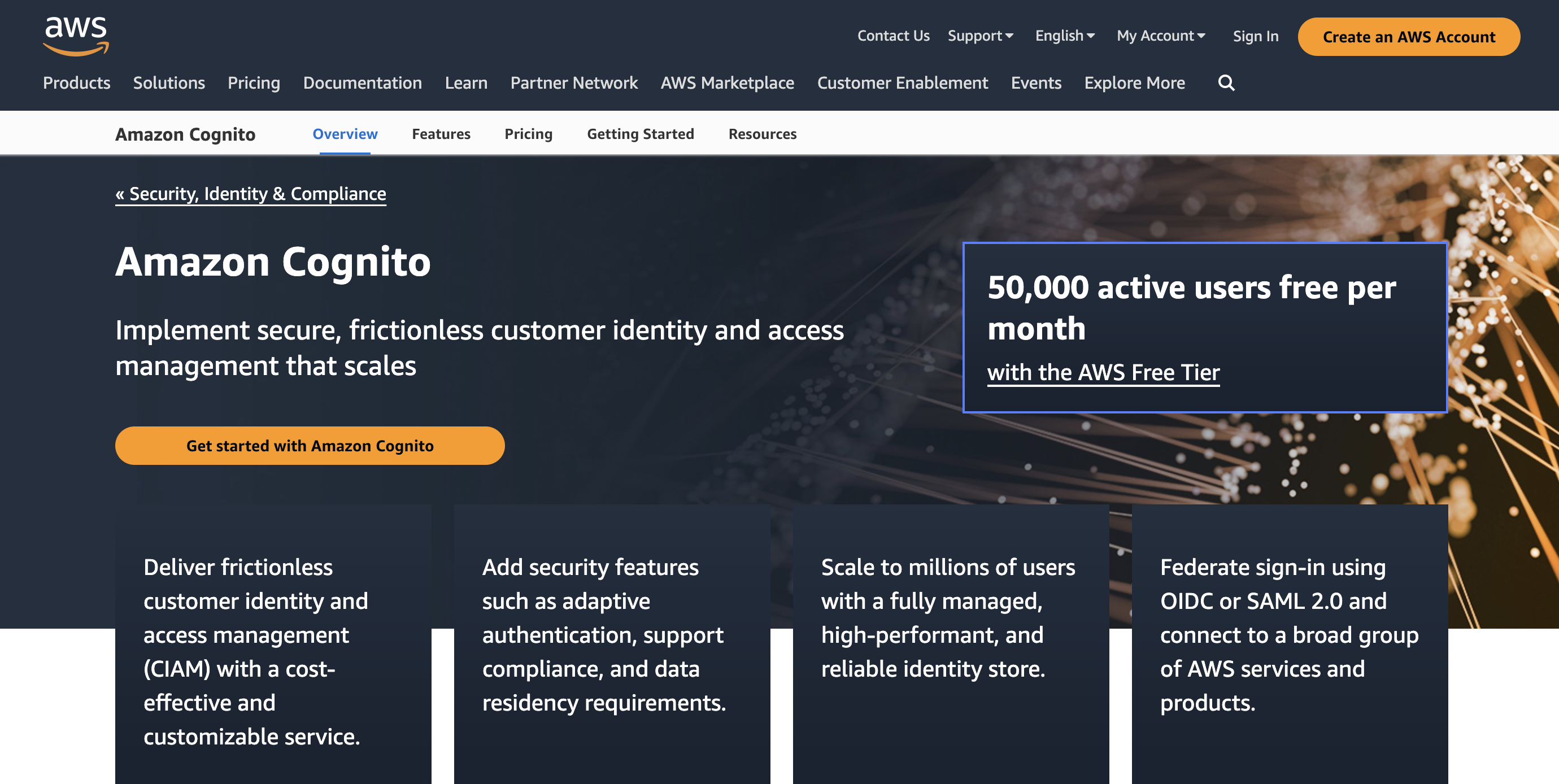1559x784 pixels.
Task: Go back to Security, Identity & Compliance
Action: point(251,194)
